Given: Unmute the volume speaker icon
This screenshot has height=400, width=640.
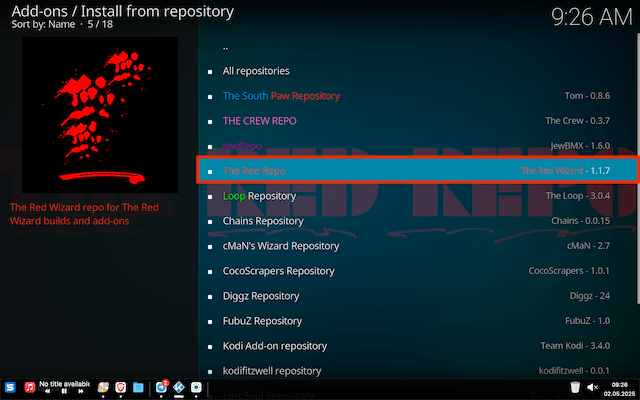Looking at the screenshot, I should (592, 387).
